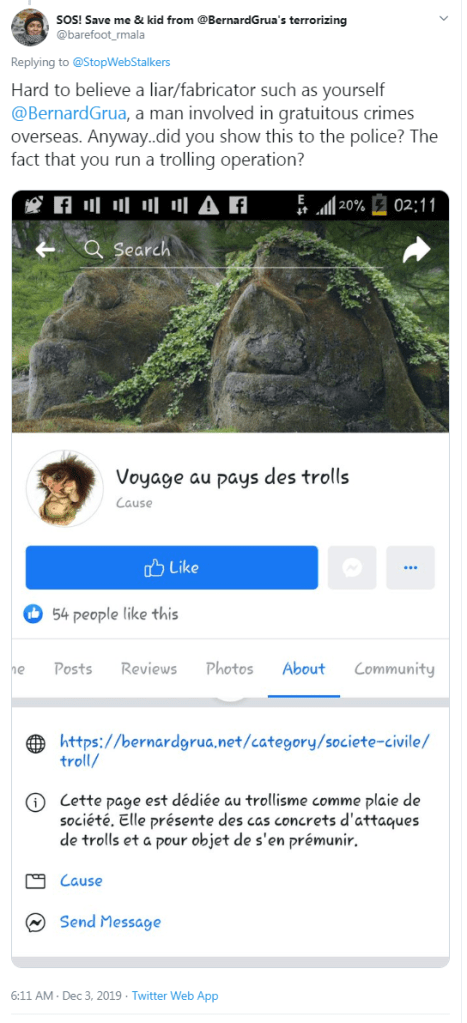Switch to the Reviews tab
The height and width of the screenshot is (1023, 467).
tap(149, 669)
